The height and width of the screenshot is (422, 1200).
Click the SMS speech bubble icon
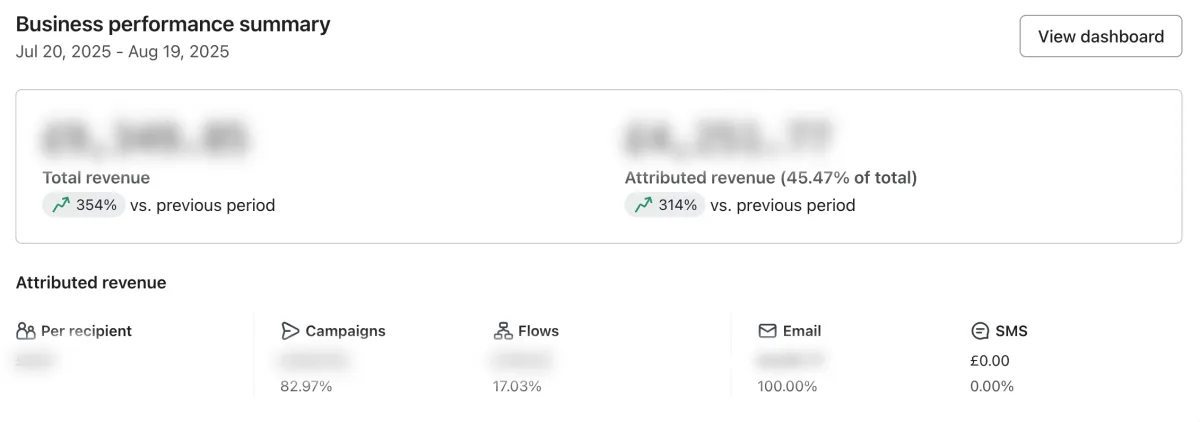click(979, 331)
